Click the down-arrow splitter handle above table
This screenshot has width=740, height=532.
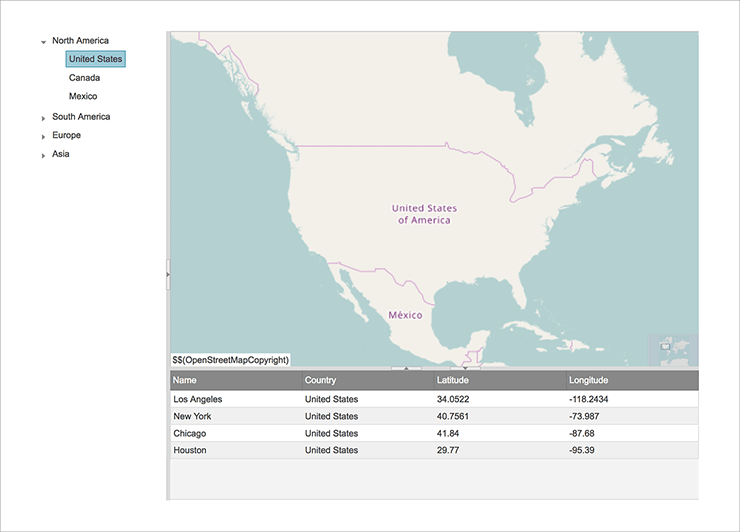click(x=465, y=368)
